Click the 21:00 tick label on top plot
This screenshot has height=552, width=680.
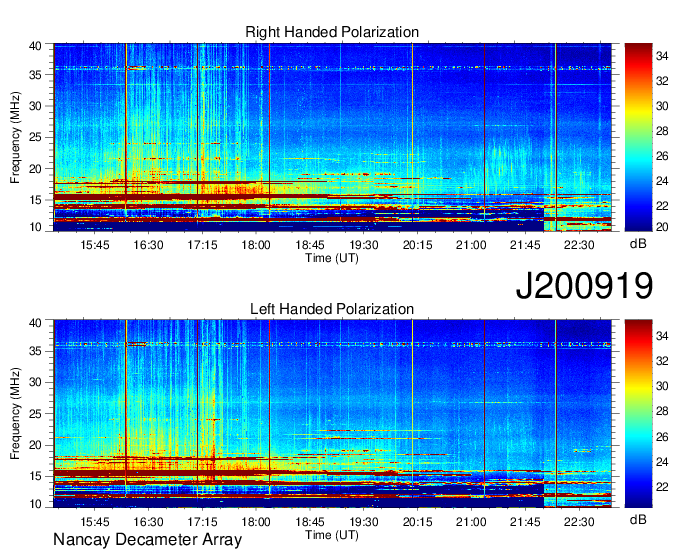pos(471,245)
